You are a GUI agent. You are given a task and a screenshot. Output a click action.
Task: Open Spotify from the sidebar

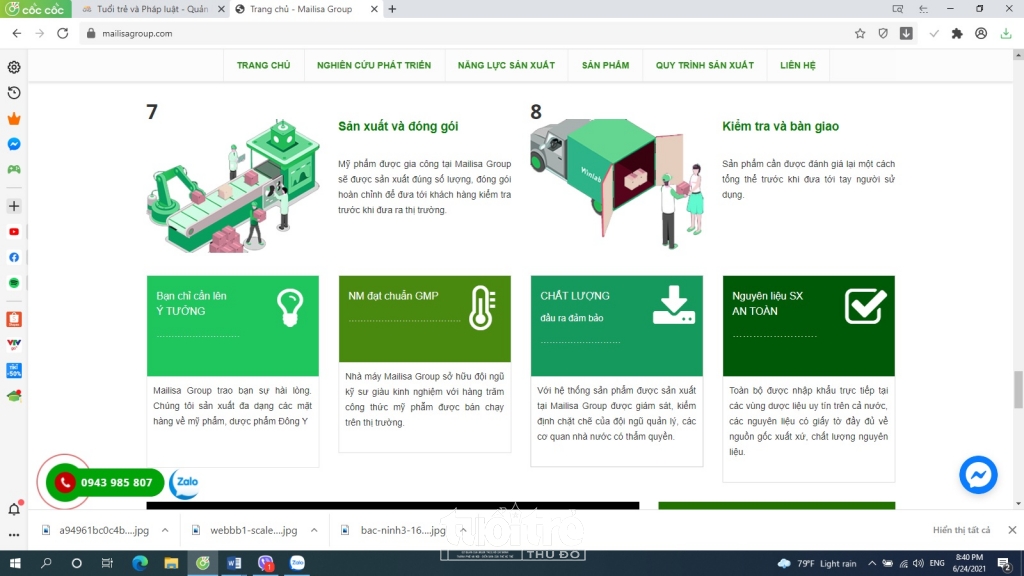[14, 283]
